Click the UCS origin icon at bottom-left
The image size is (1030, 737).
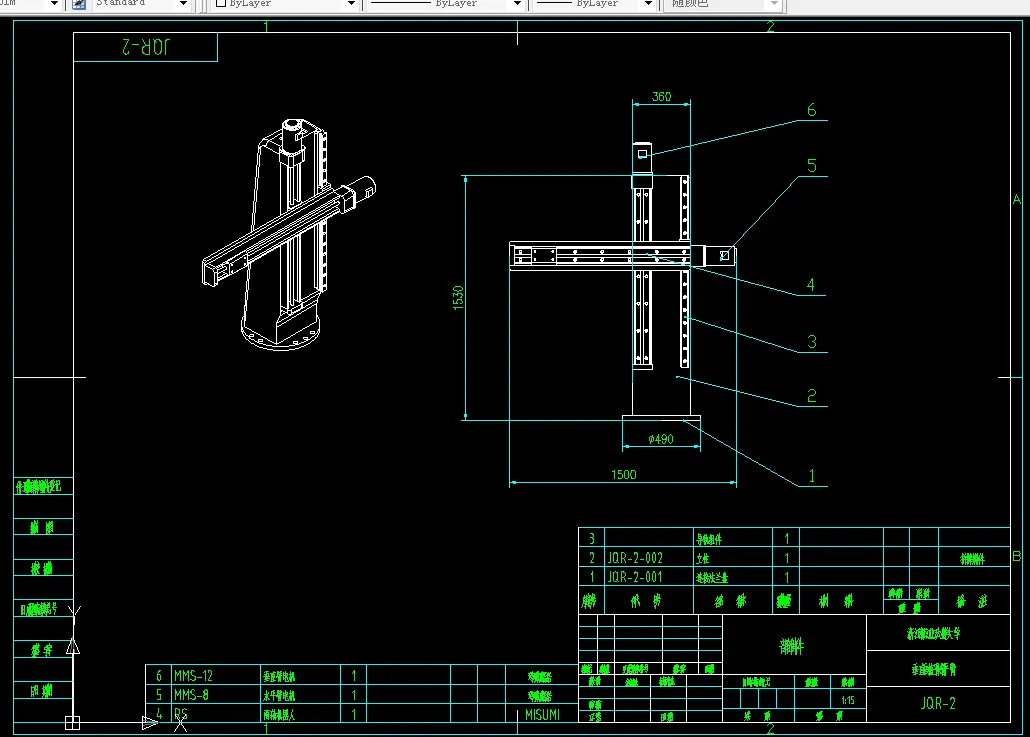(72, 723)
